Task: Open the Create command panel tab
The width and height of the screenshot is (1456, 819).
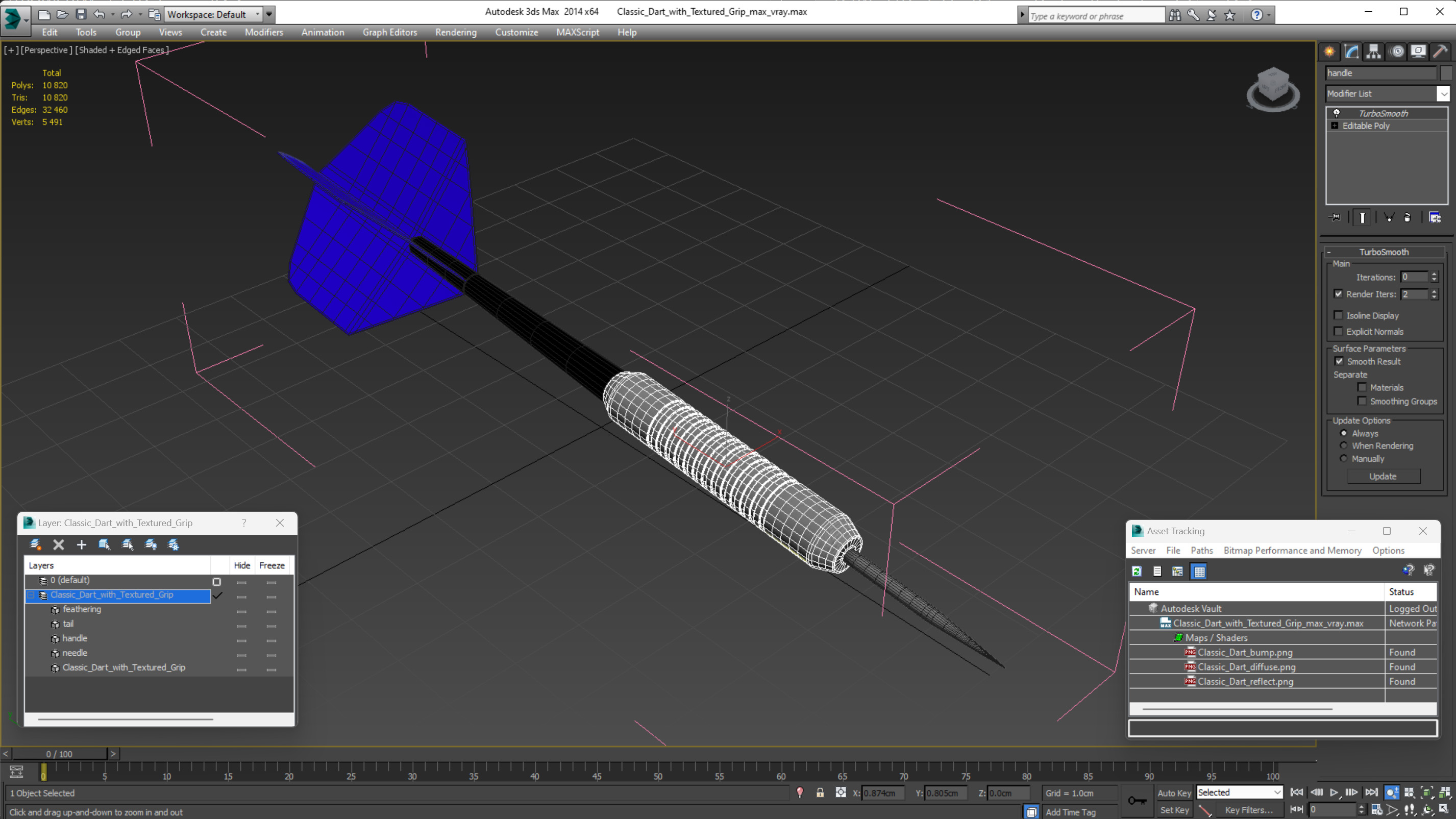Action: [x=1329, y=52]
